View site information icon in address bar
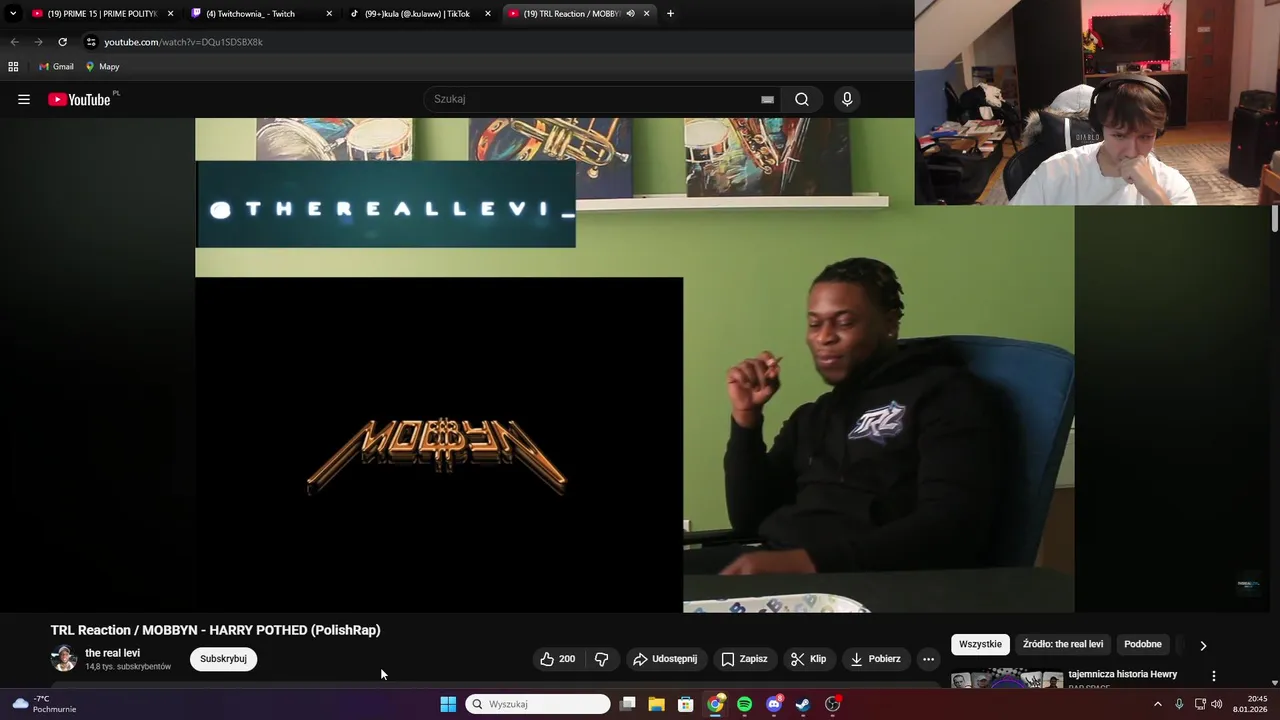 pyautogui.click(x=91, y=42)
